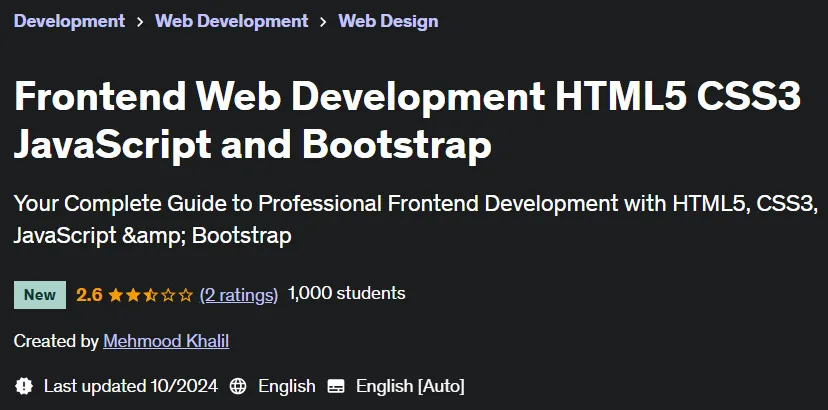Click the course title heading
The height and width of the screenshot is (410, 828).
[x=407, y=120]
